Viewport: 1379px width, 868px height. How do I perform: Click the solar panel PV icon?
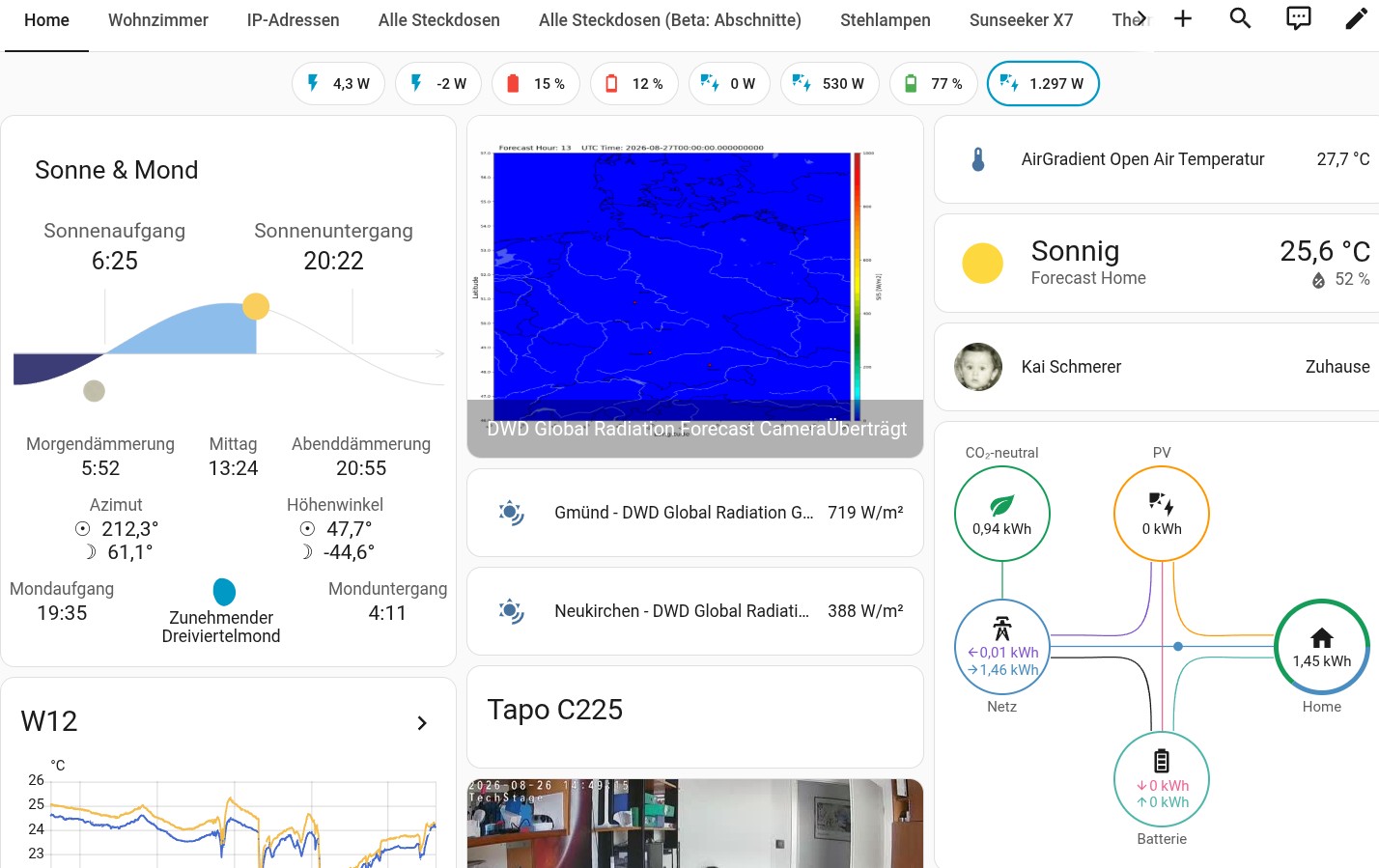pos(1162,503)
